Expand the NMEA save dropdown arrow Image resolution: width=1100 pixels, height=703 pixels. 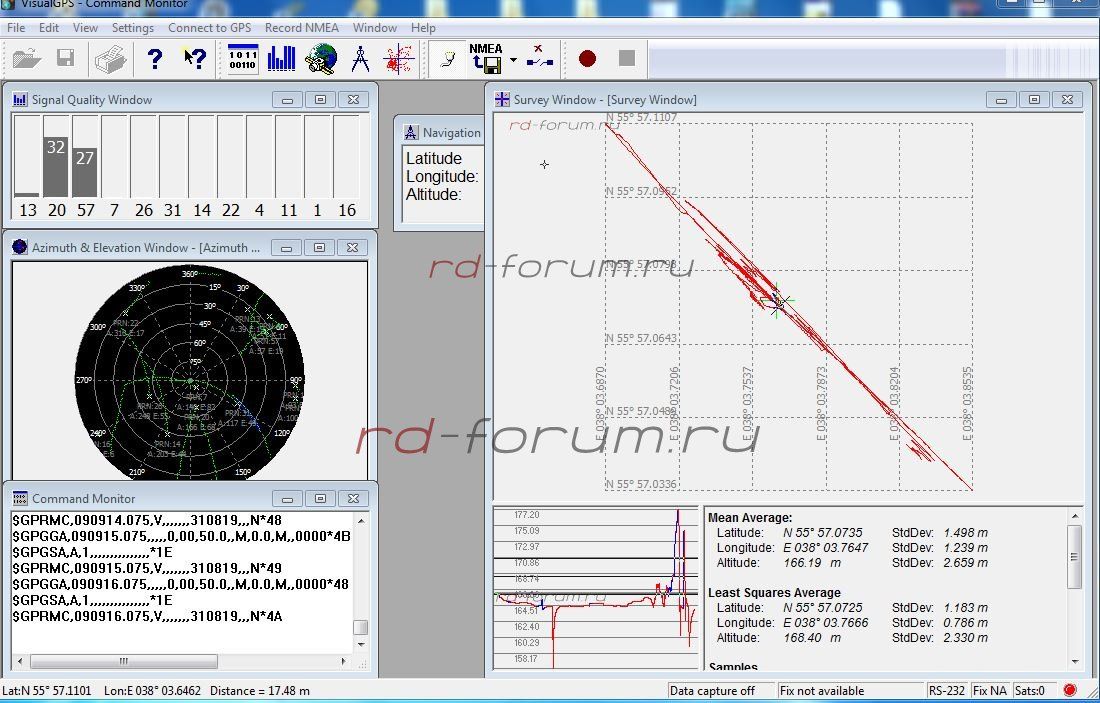(x=513, y=60)
